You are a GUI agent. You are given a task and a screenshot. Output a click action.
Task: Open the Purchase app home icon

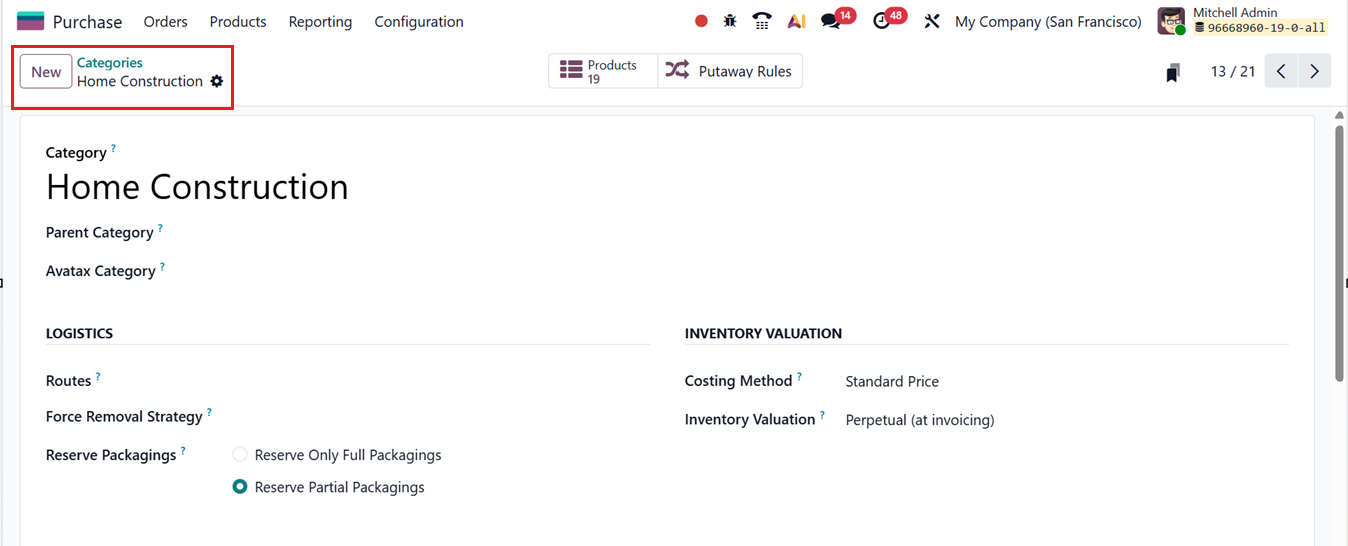[x=31, y=21]
